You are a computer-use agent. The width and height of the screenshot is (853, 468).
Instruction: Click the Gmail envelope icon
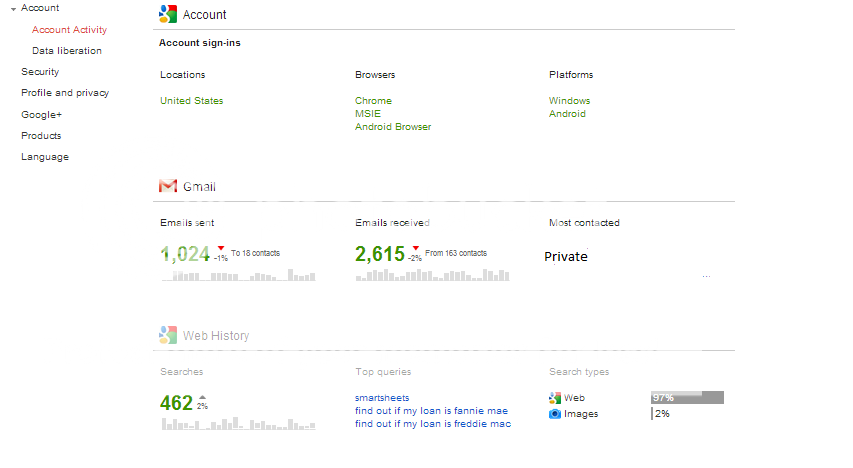pyautogui.click(x=168, y=186)
